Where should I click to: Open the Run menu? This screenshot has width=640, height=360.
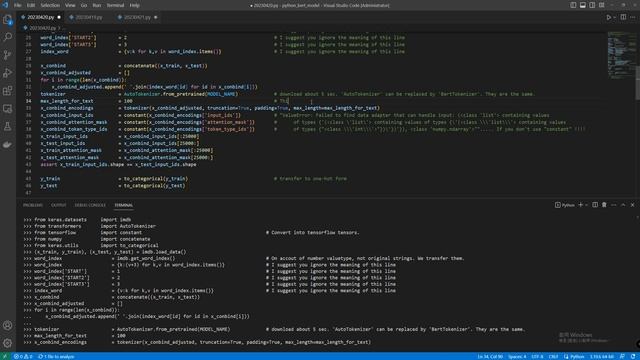coord(97,5)
